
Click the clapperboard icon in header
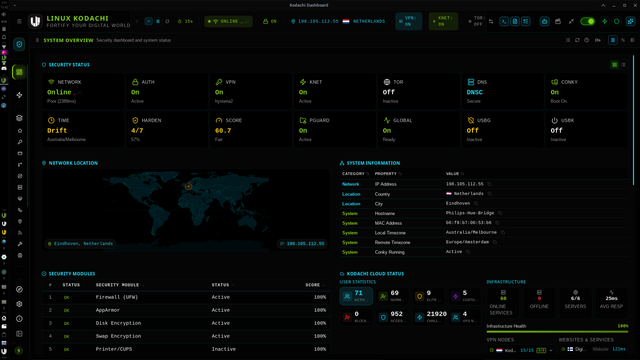[x=558, y=21]
